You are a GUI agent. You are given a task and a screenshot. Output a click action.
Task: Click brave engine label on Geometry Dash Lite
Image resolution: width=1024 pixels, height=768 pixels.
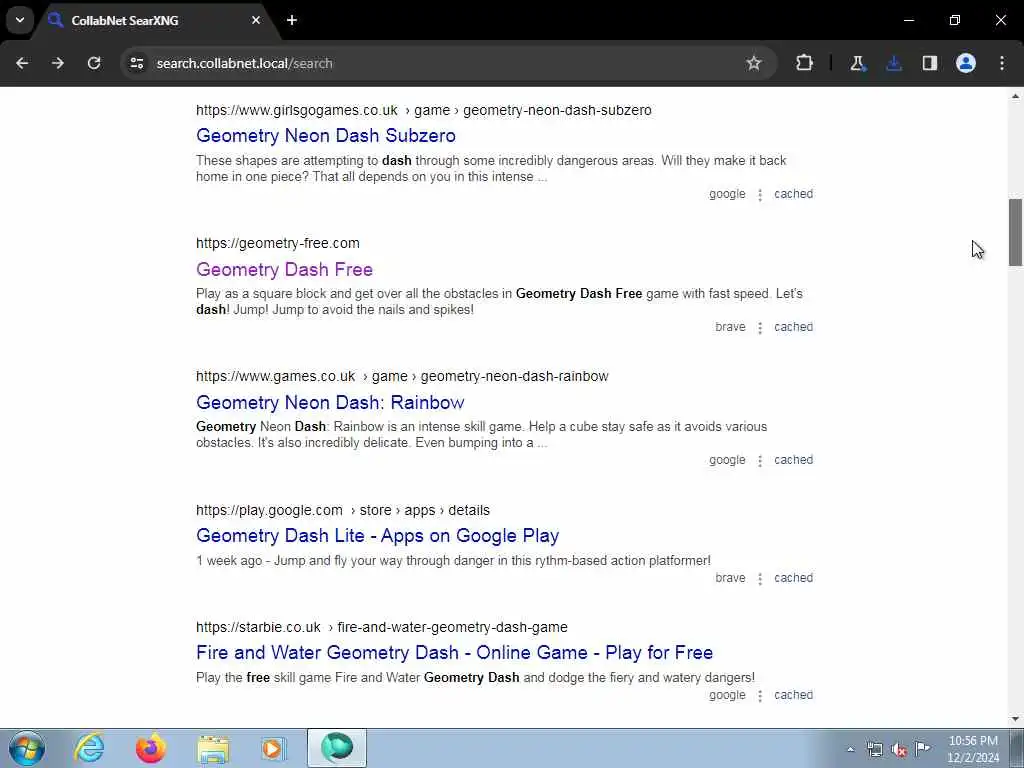pos(730,578)
